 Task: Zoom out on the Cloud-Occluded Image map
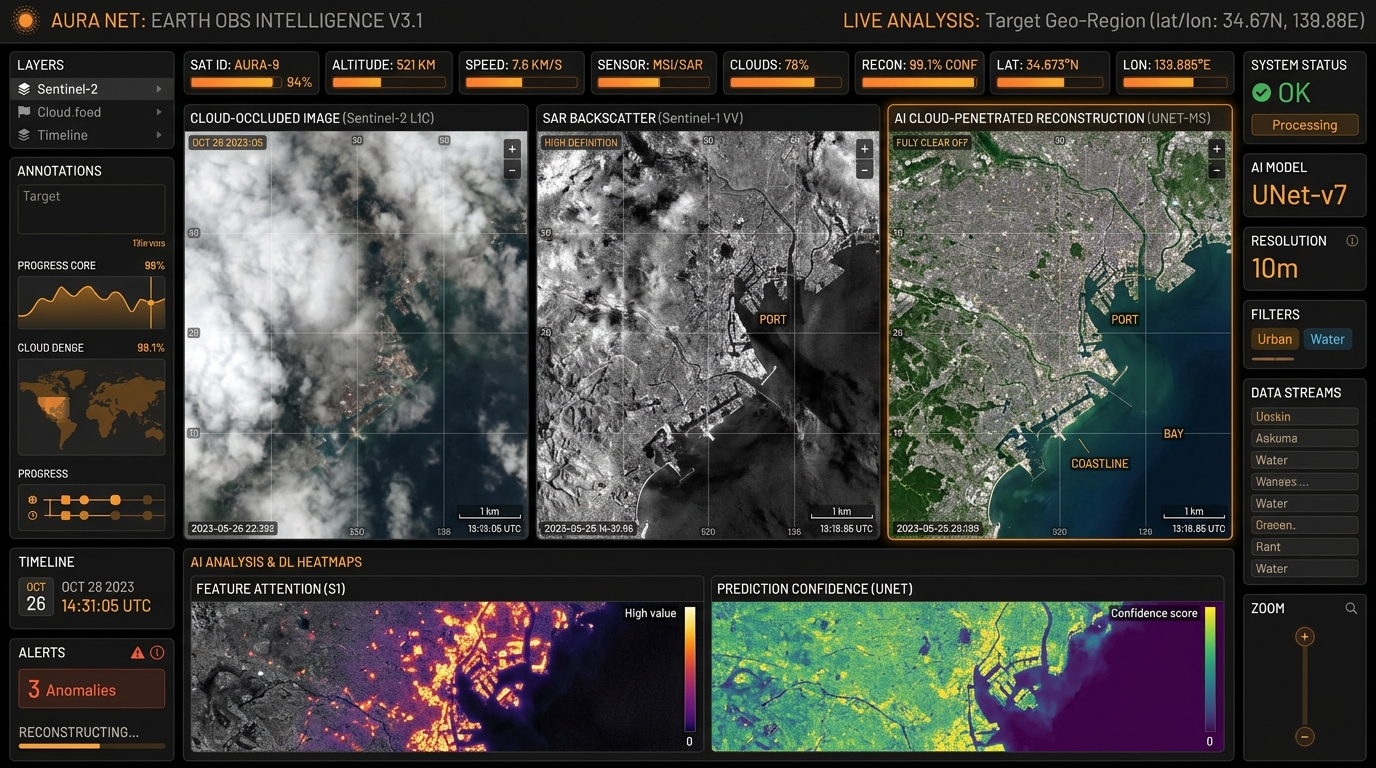pyautogui.click(x=512, y=170)
